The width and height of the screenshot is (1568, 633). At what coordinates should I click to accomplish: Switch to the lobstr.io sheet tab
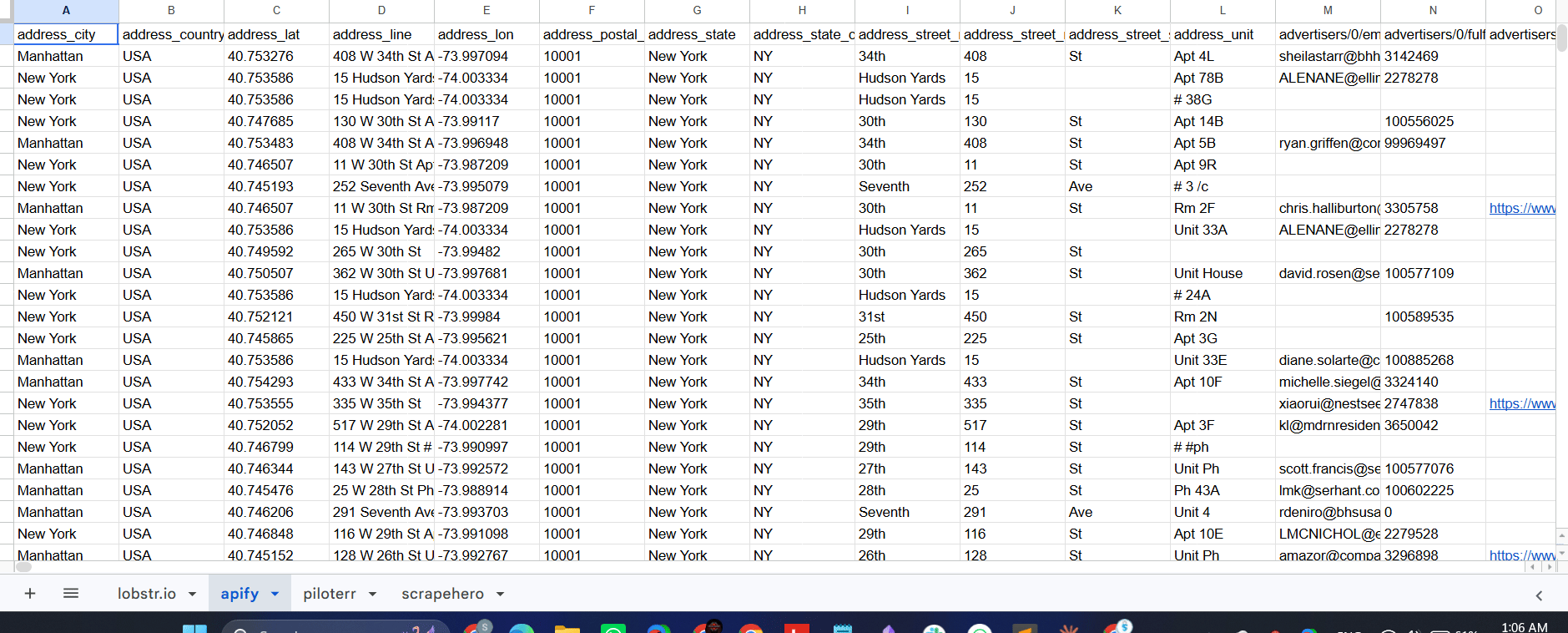click(x=147, y=594)
